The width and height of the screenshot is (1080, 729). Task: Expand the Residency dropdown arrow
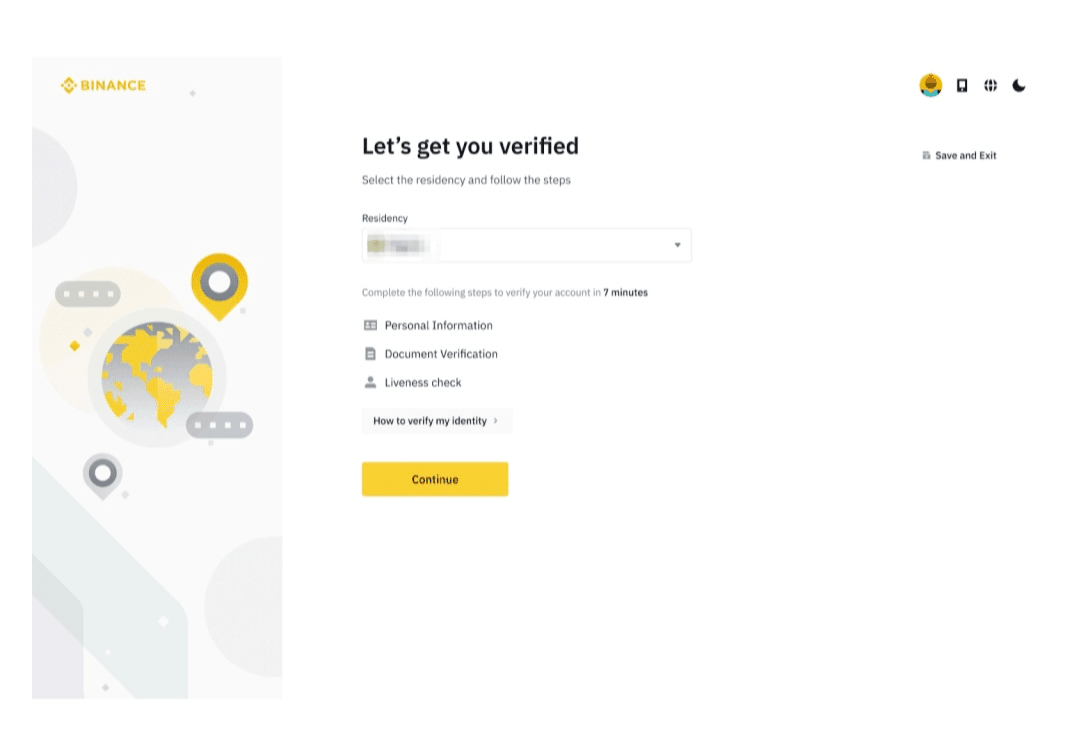tap(677, 245)
